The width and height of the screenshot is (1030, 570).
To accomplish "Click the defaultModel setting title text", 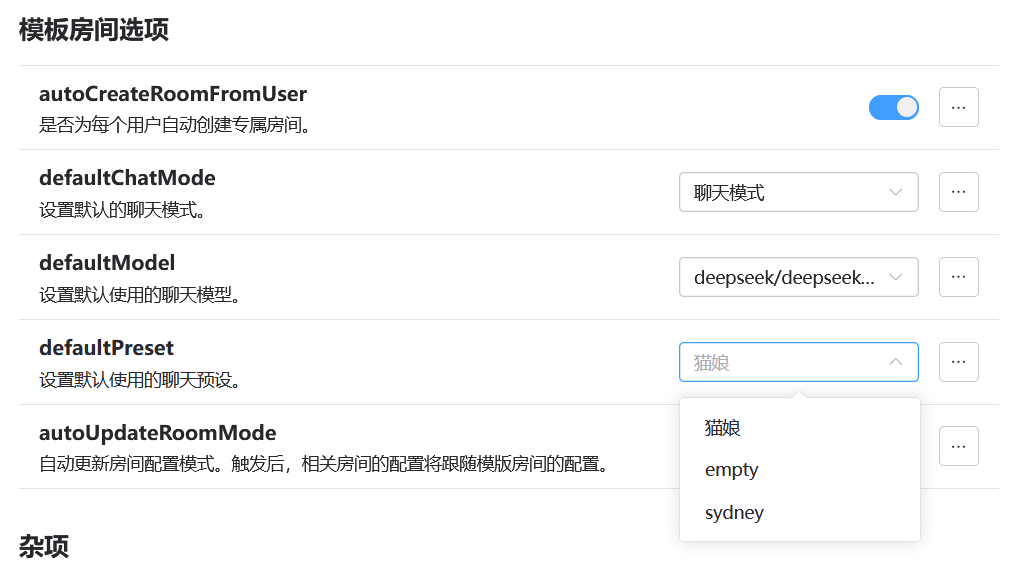I will (107, 263).
